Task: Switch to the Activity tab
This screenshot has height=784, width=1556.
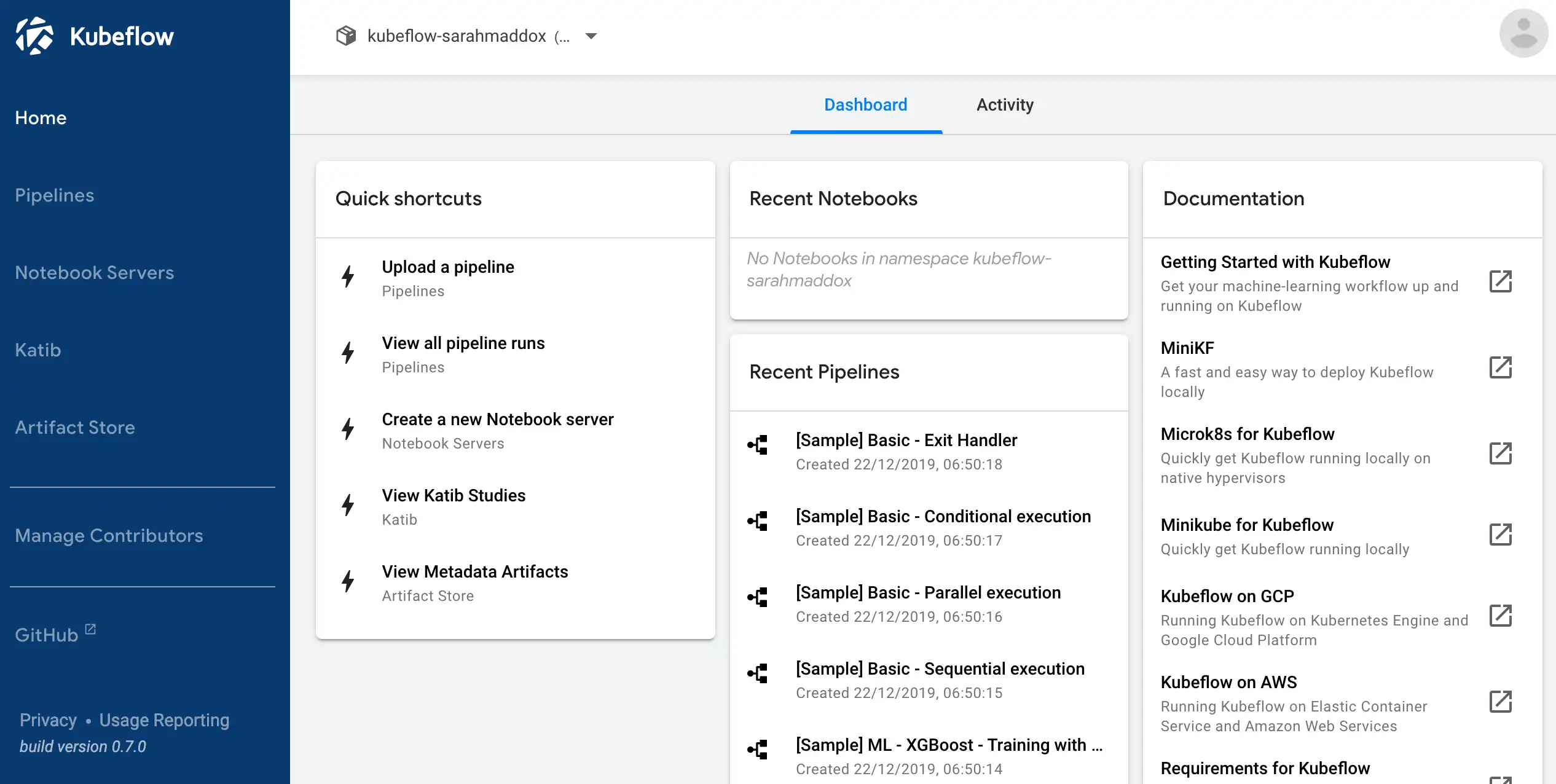Action: pyautogui.click(x=1005, y=104)
